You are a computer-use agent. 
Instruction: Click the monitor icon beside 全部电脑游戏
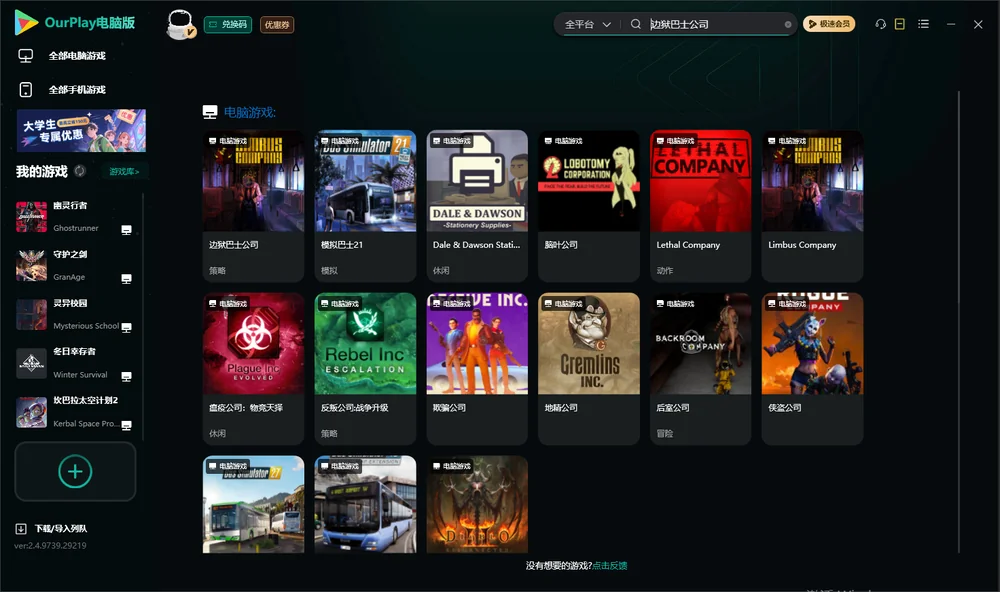(26, 56)
